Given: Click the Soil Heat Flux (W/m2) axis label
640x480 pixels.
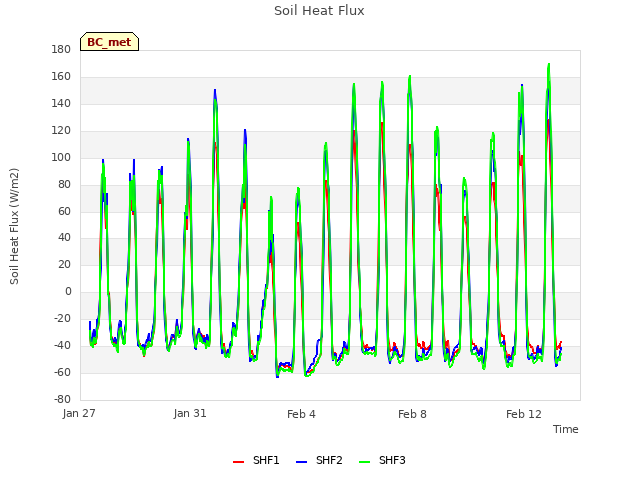Looking at the screenshot, I should (14, 226).
